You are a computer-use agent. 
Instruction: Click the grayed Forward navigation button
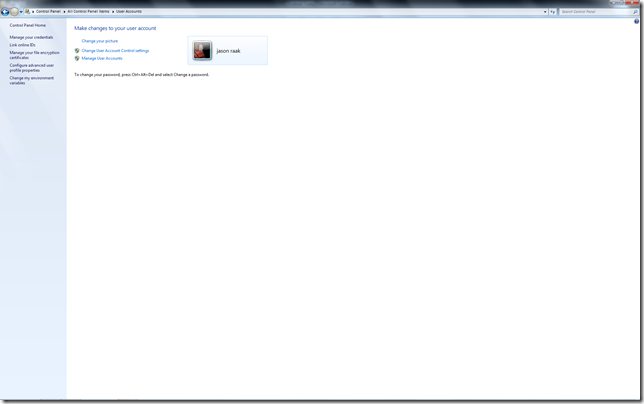pos(14,12)
